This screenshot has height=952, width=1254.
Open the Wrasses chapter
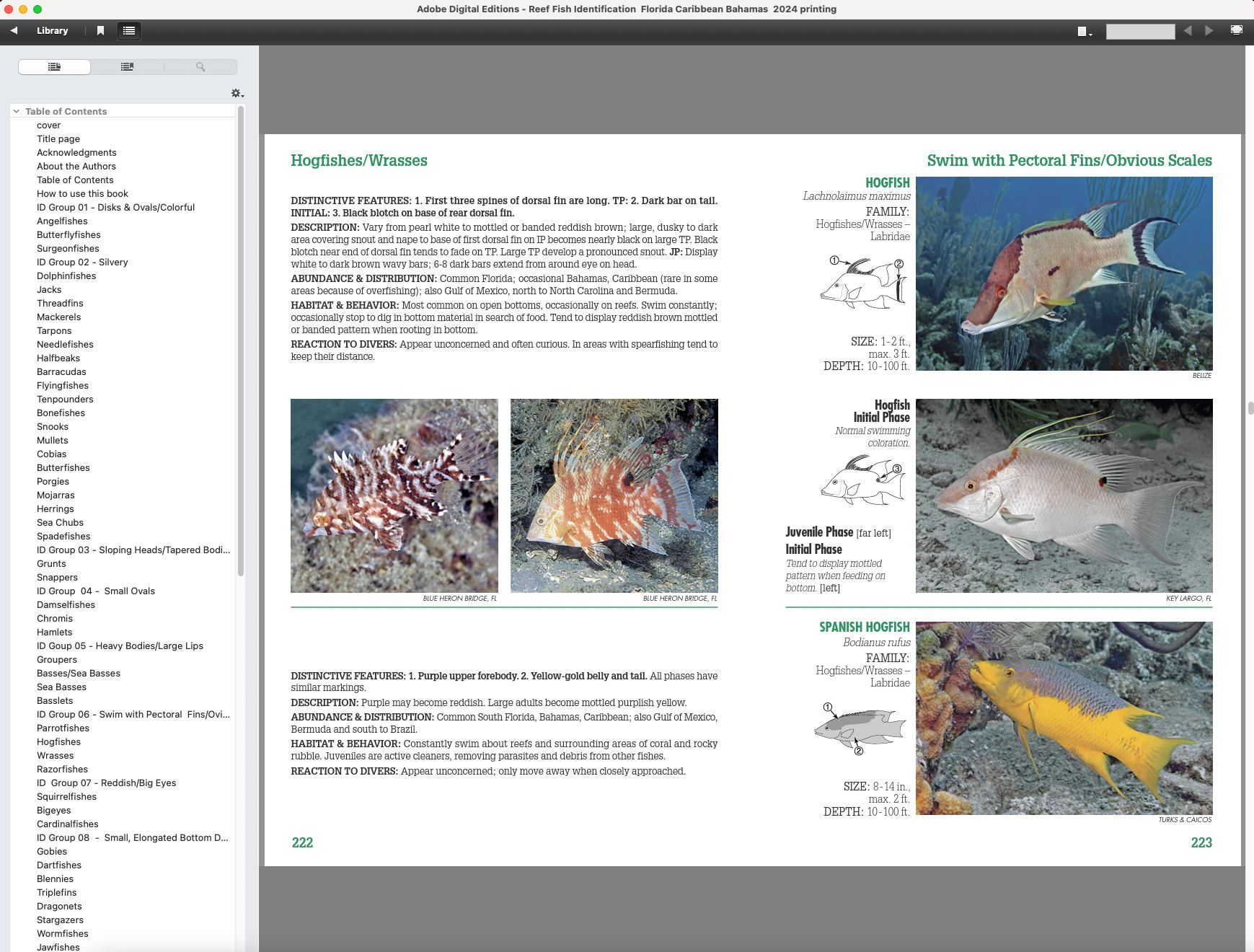55,755
